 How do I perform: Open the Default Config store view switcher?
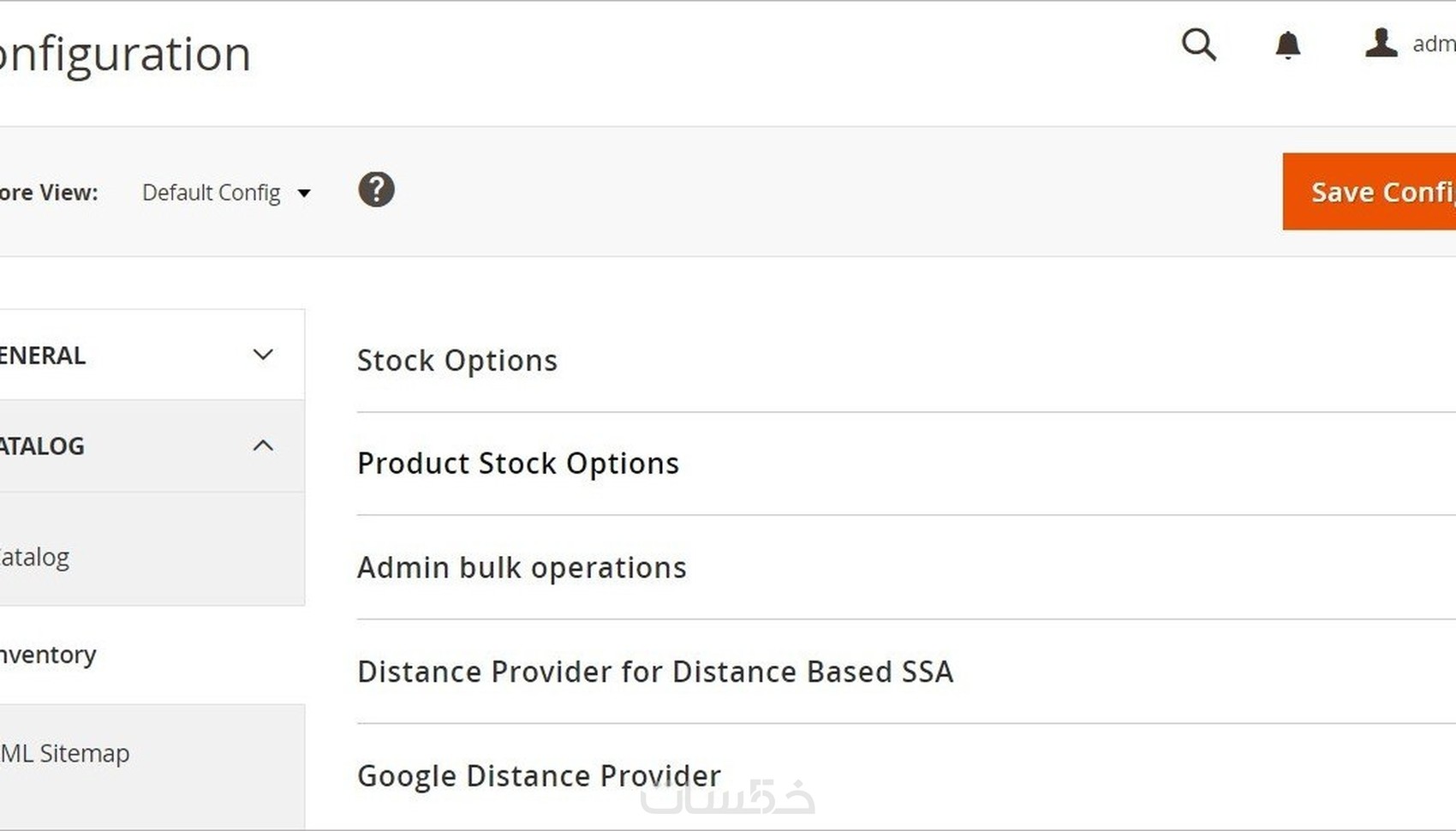(x=212, y=193)
